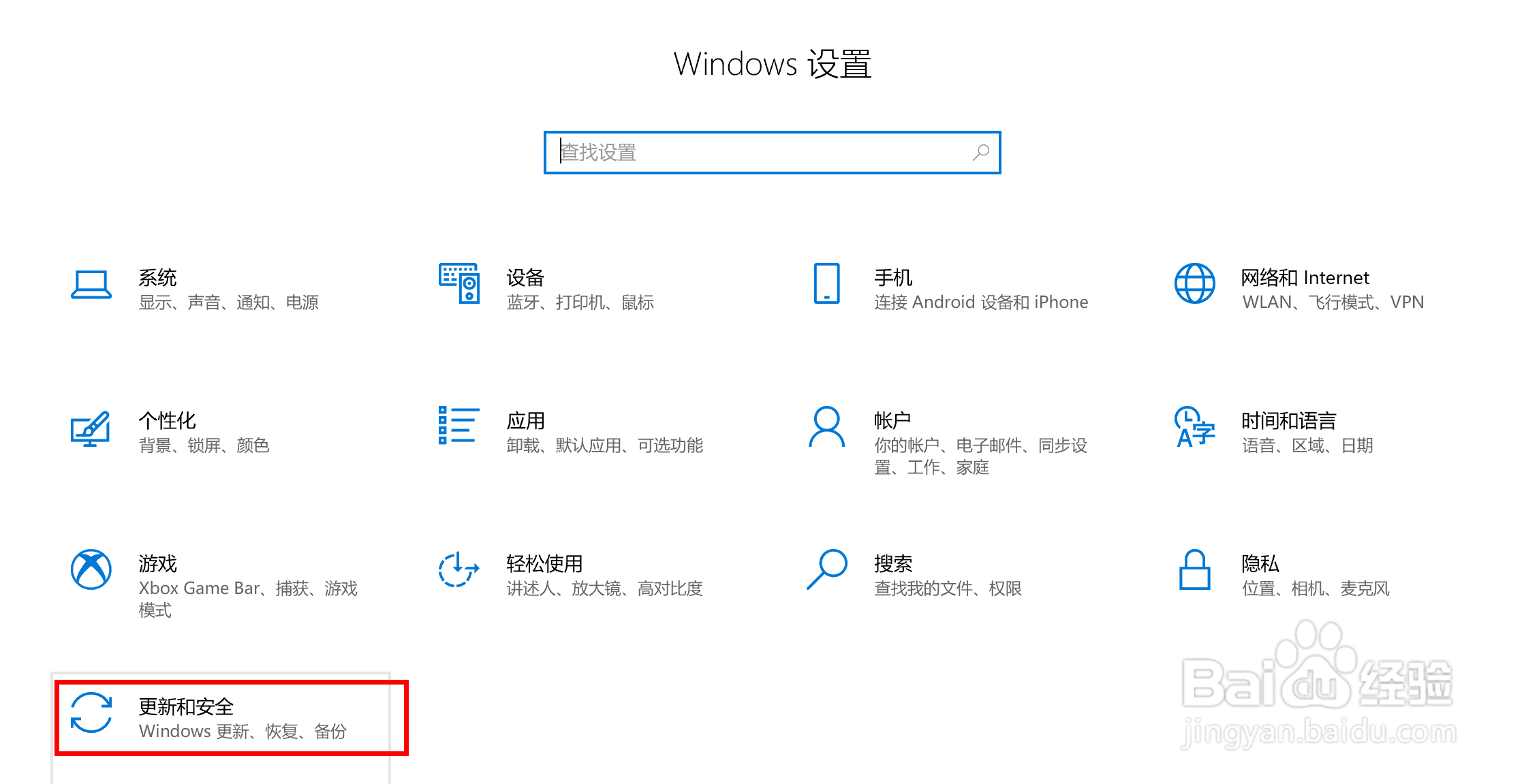Select the 时间和语言 clock-letter icon
This screenshot has height=784, width=1539.
tap(1194, 427)
